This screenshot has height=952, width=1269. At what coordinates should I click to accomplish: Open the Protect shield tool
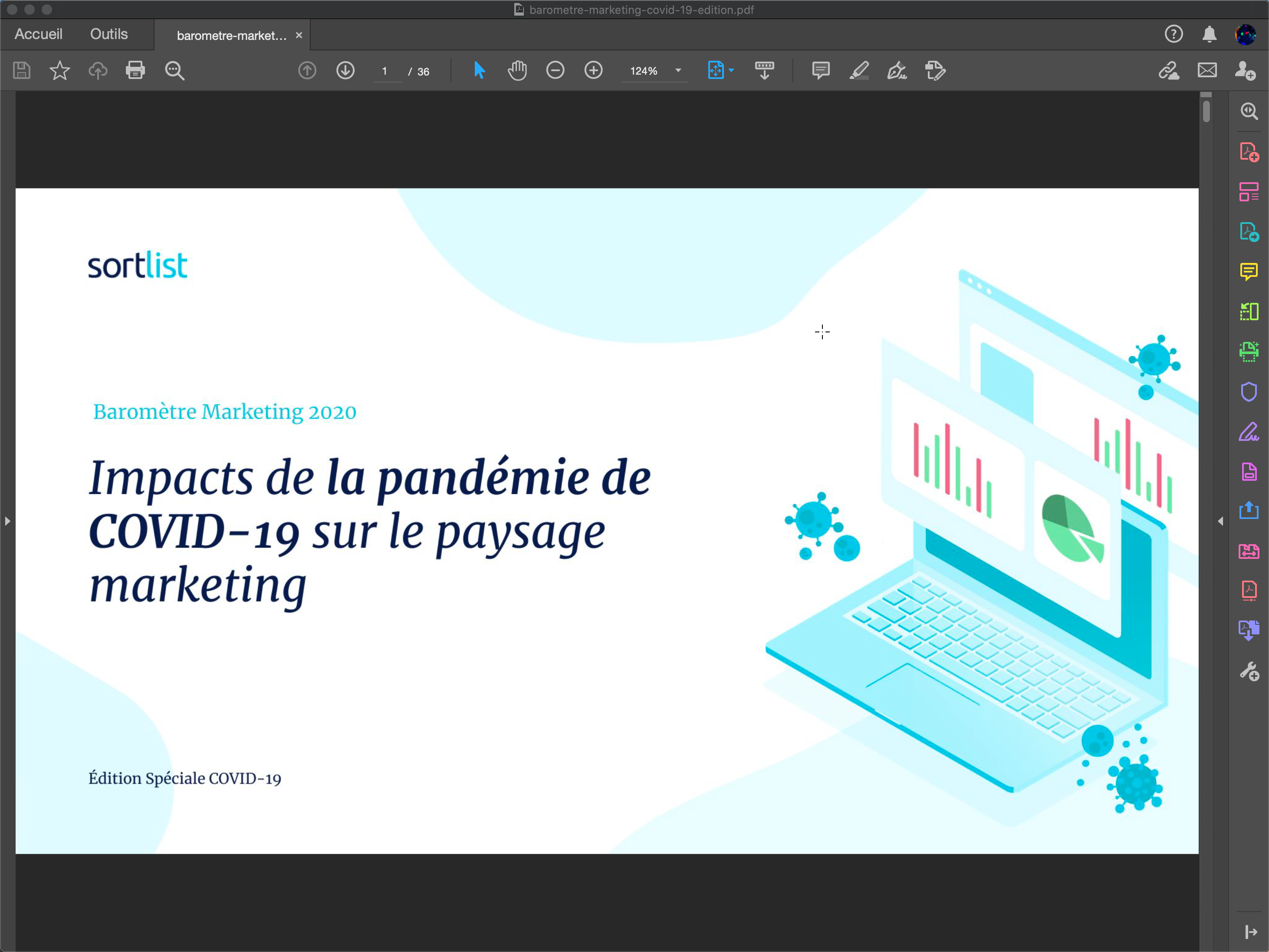click(x=1249, y=392)
